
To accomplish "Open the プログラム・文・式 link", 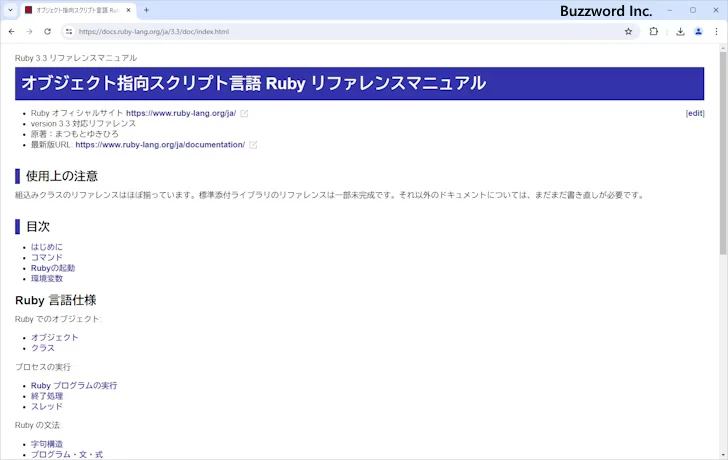I will 67,455.
